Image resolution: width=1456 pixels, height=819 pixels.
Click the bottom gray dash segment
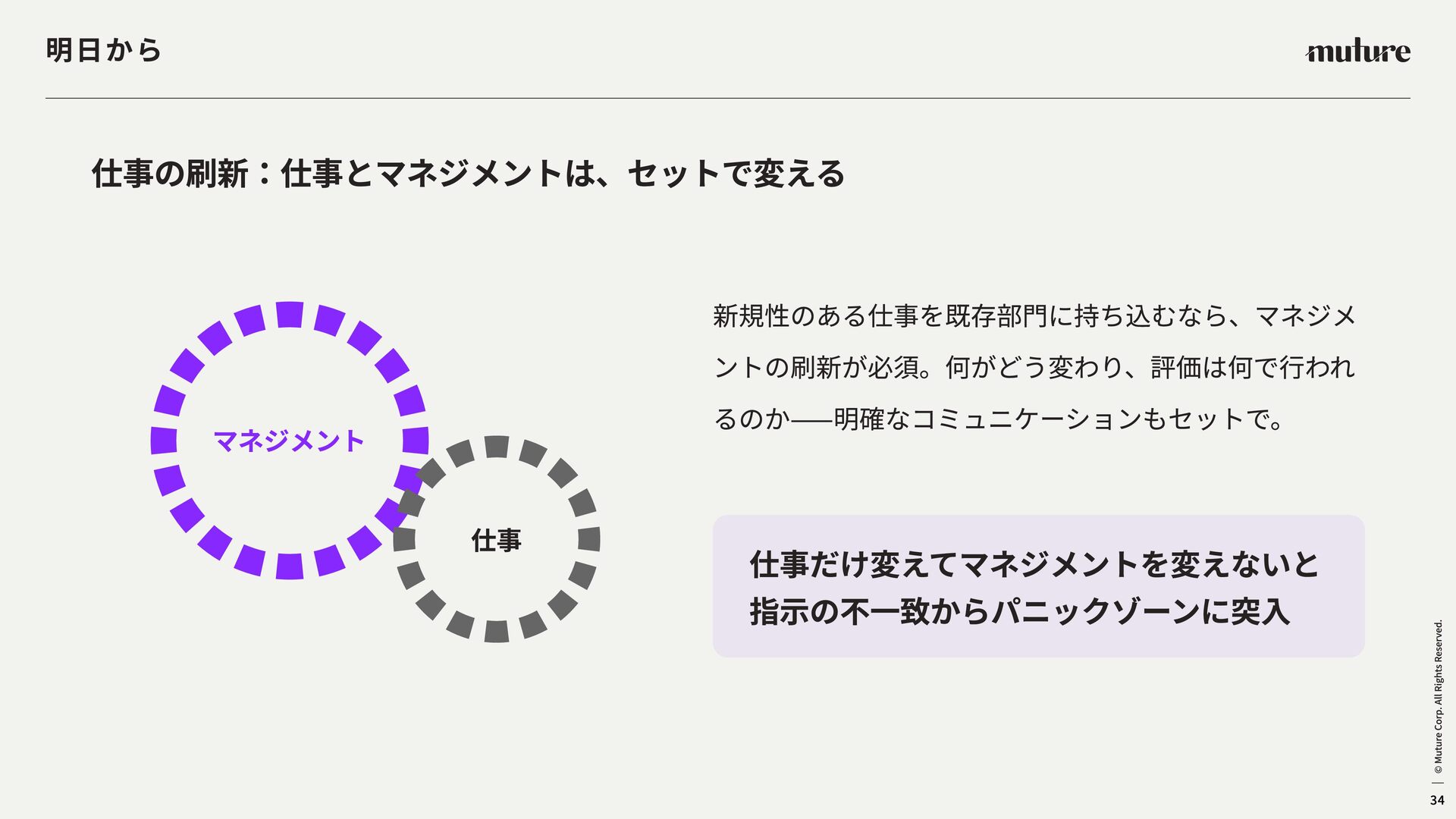click(497, 631)
